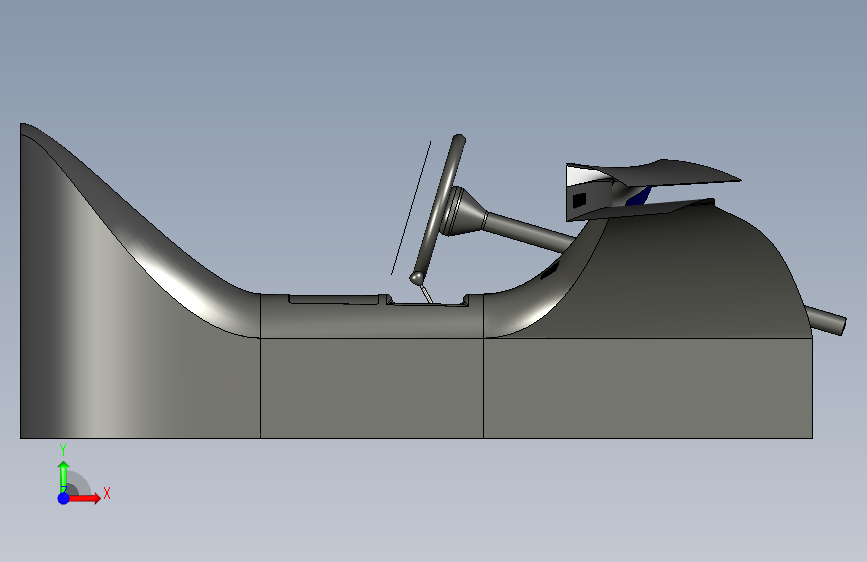The height and width of the screenshot is (562, 867).
Task: Select the conical steering wheel hub
Action: pos(466,213)
